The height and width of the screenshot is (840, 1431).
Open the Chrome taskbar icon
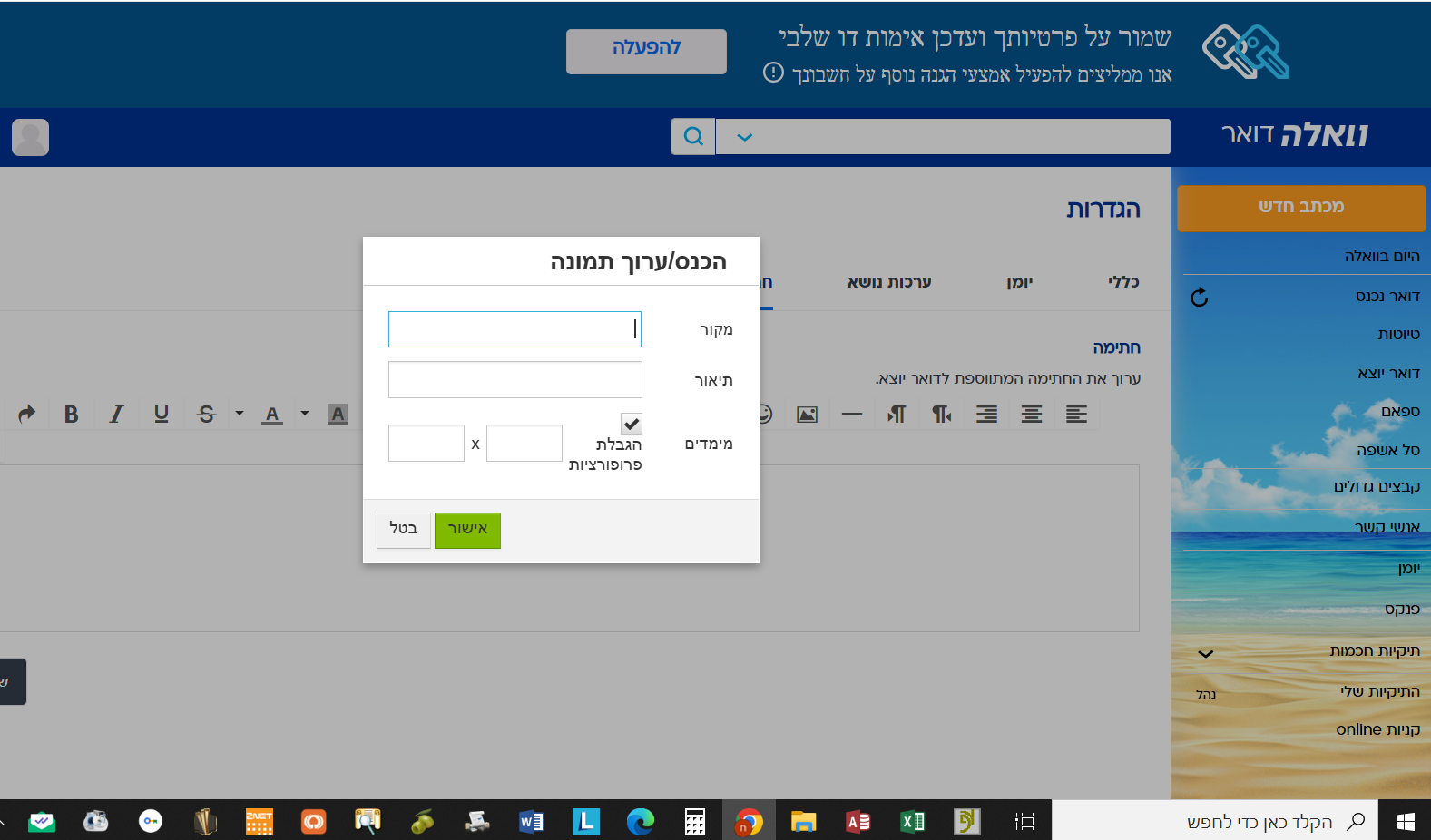[x=749, y=822]
